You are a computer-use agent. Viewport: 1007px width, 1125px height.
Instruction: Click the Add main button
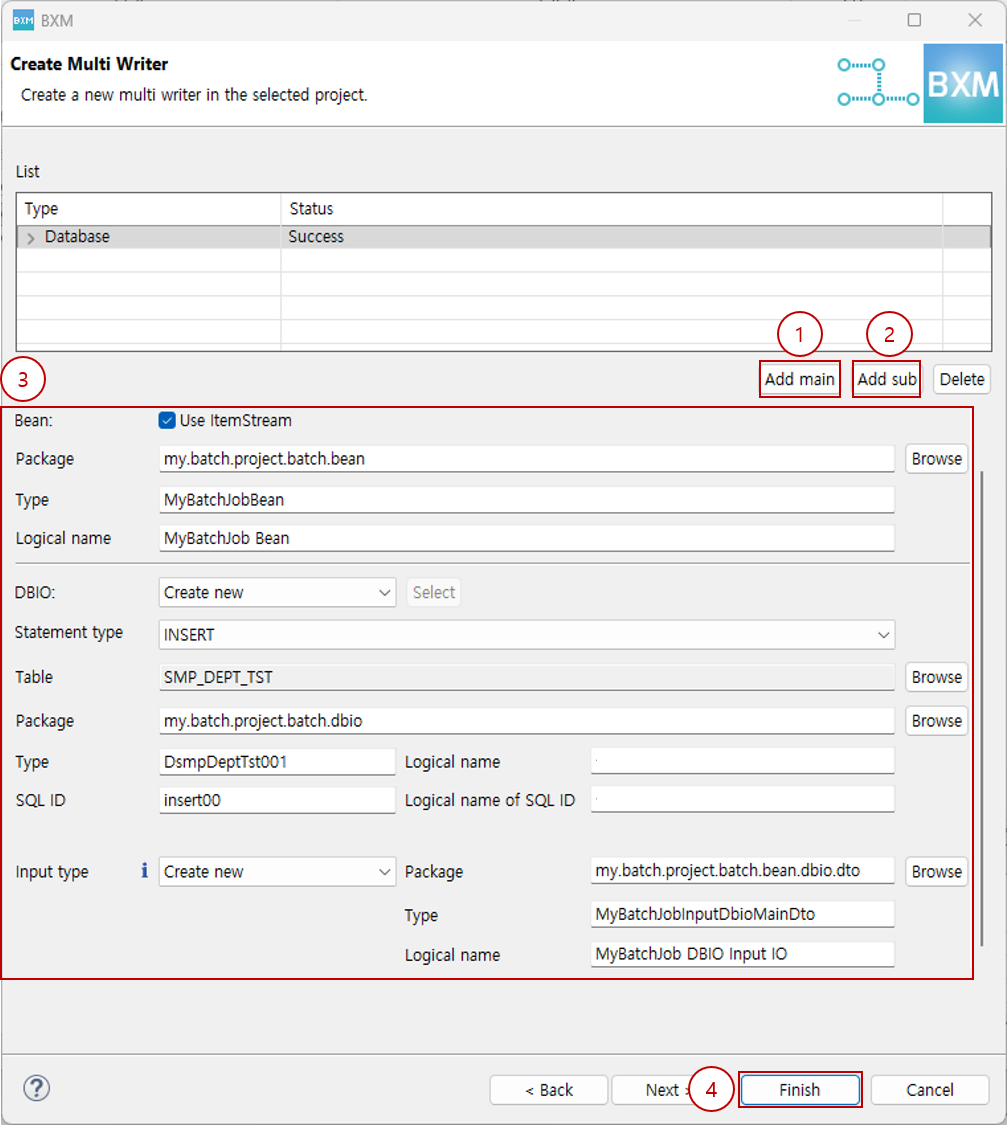(799, 379)
